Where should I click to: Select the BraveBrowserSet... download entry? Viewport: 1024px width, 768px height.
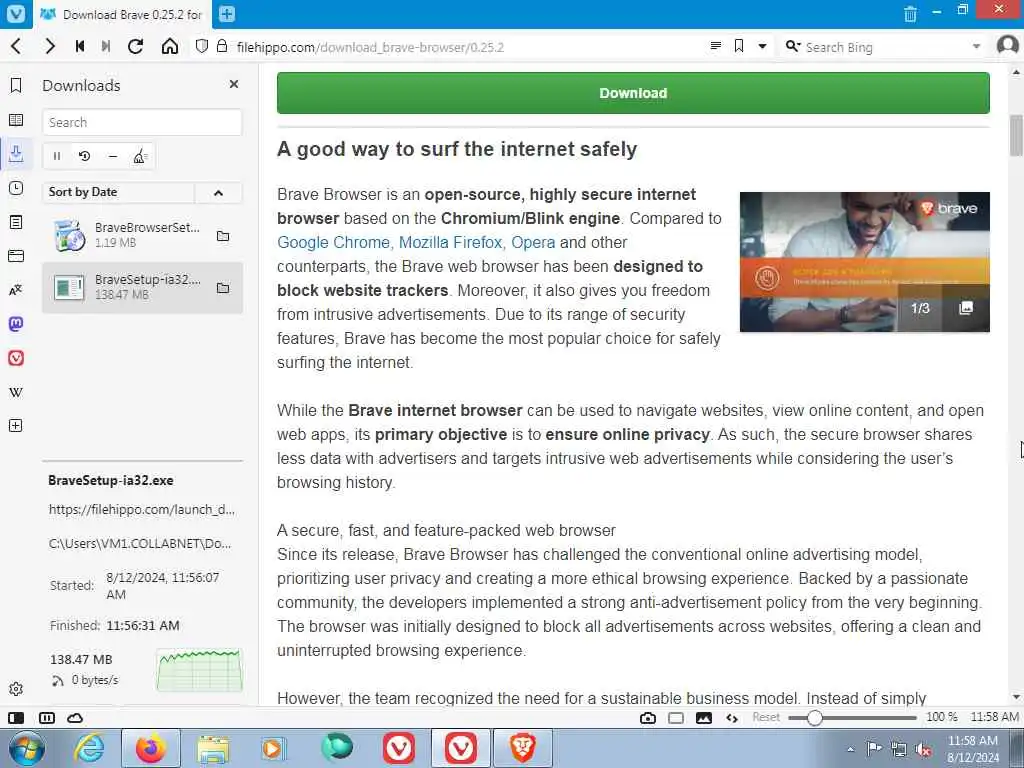[142, 235]
